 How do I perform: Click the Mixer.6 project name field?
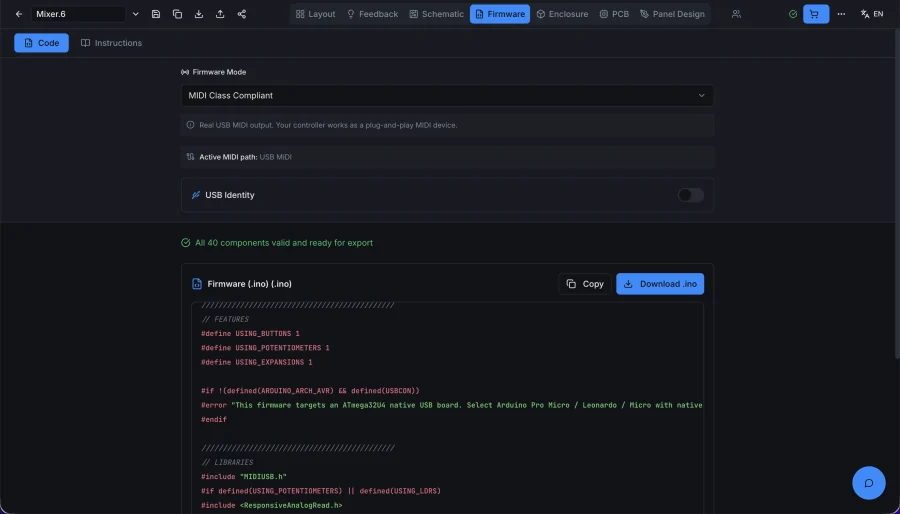[x=78, y=14]
